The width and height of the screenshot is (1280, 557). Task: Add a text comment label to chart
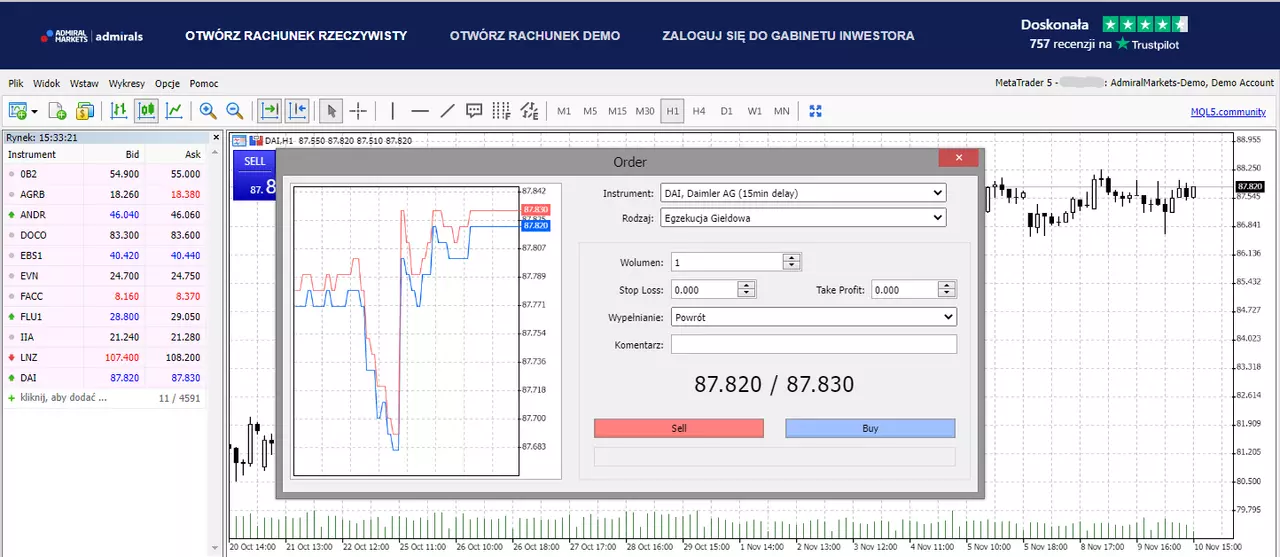point(475,111)
